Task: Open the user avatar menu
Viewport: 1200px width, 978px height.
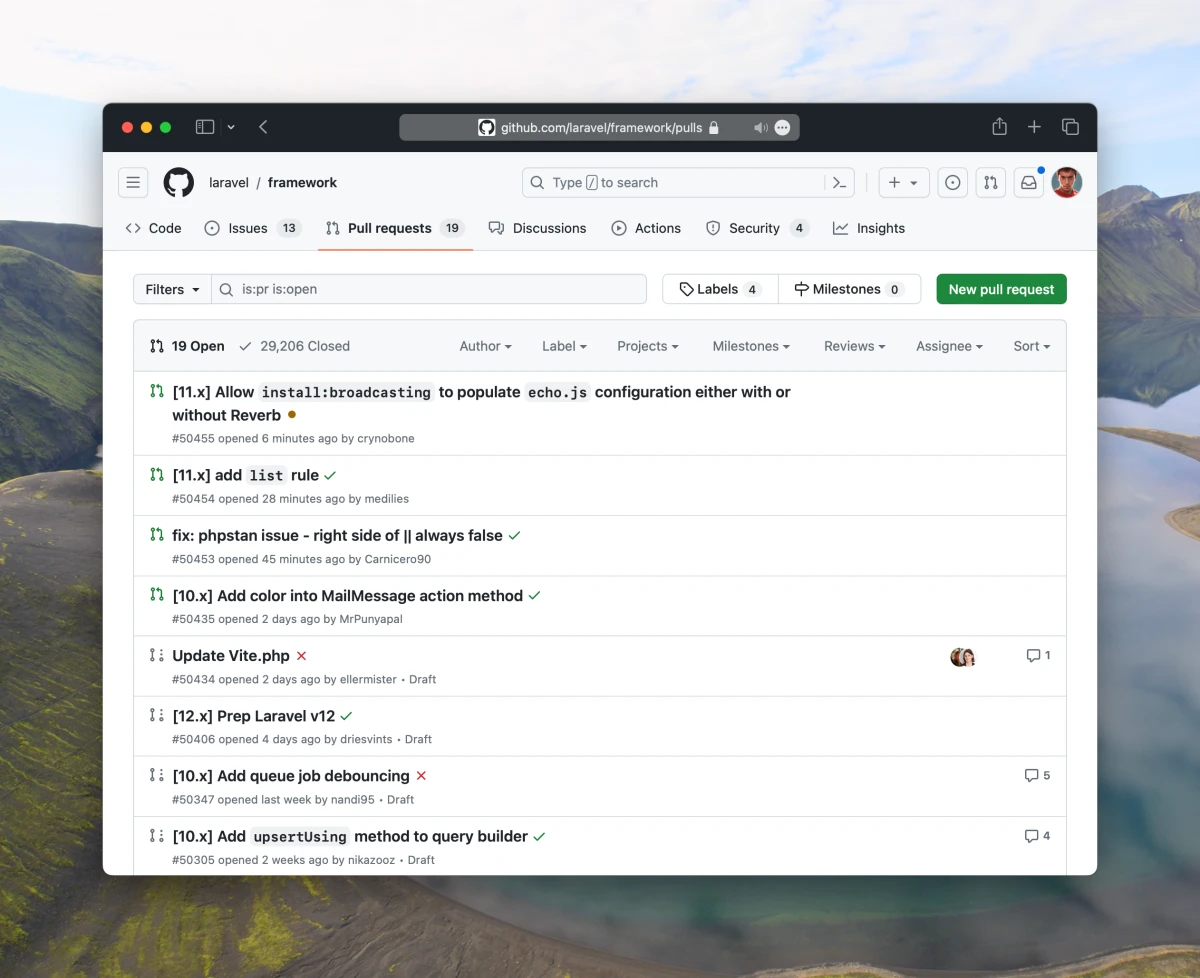Action: tap(1067, 183)
